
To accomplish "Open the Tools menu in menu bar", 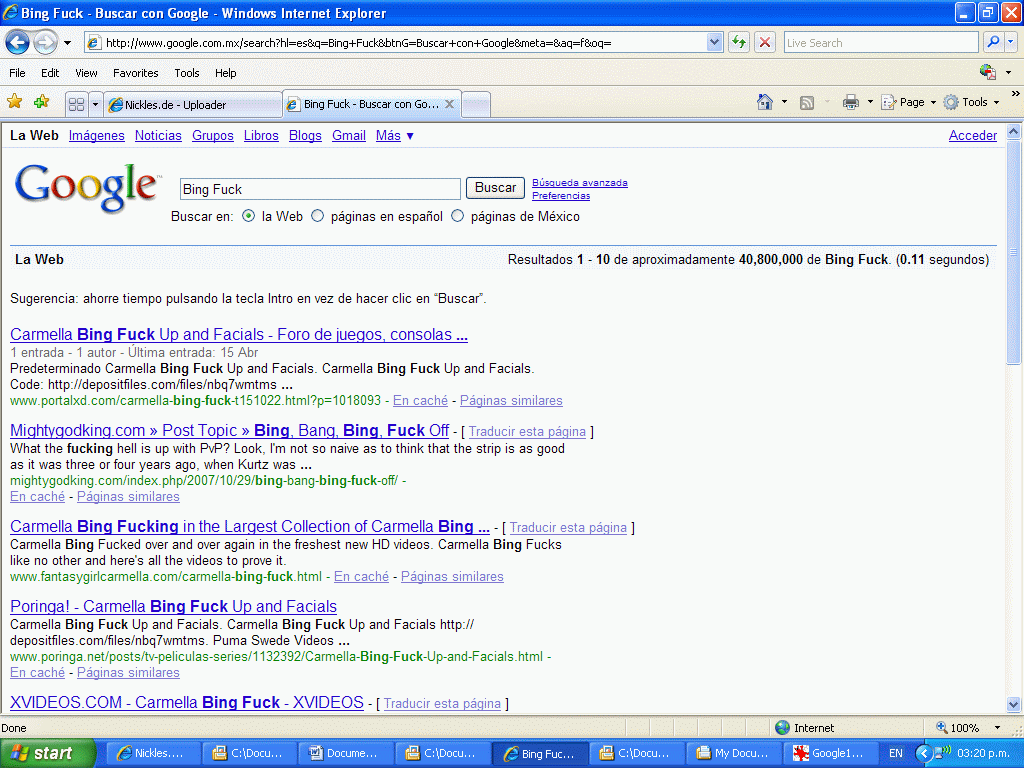I will (186, 73).
